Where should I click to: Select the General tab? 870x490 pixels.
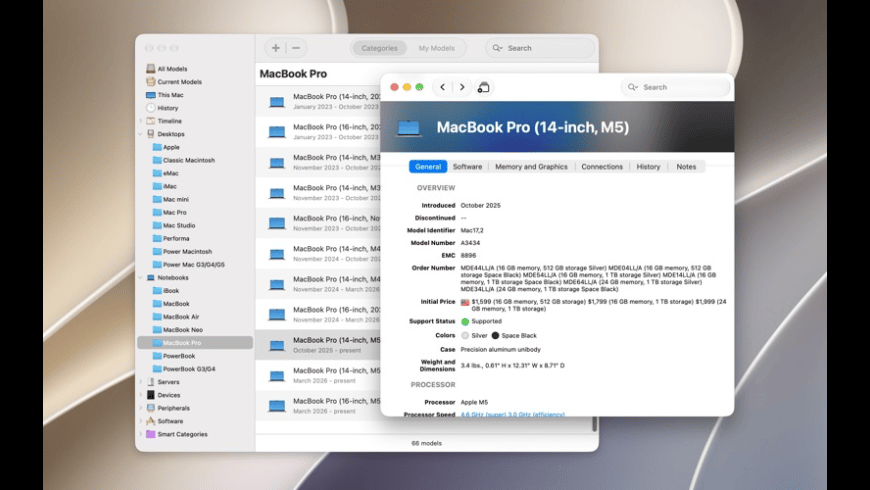click(428, 166)
